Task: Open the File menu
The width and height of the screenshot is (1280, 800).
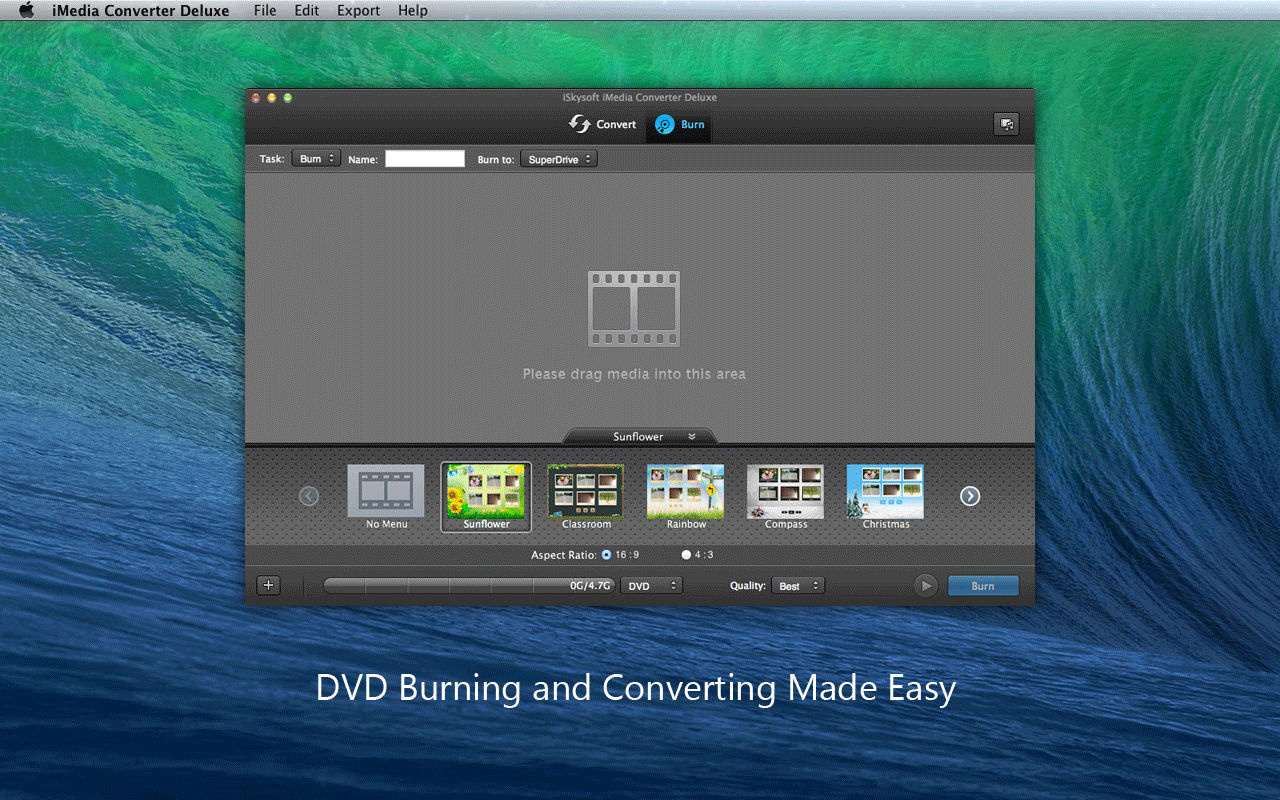Action: [x=265, y=11]
